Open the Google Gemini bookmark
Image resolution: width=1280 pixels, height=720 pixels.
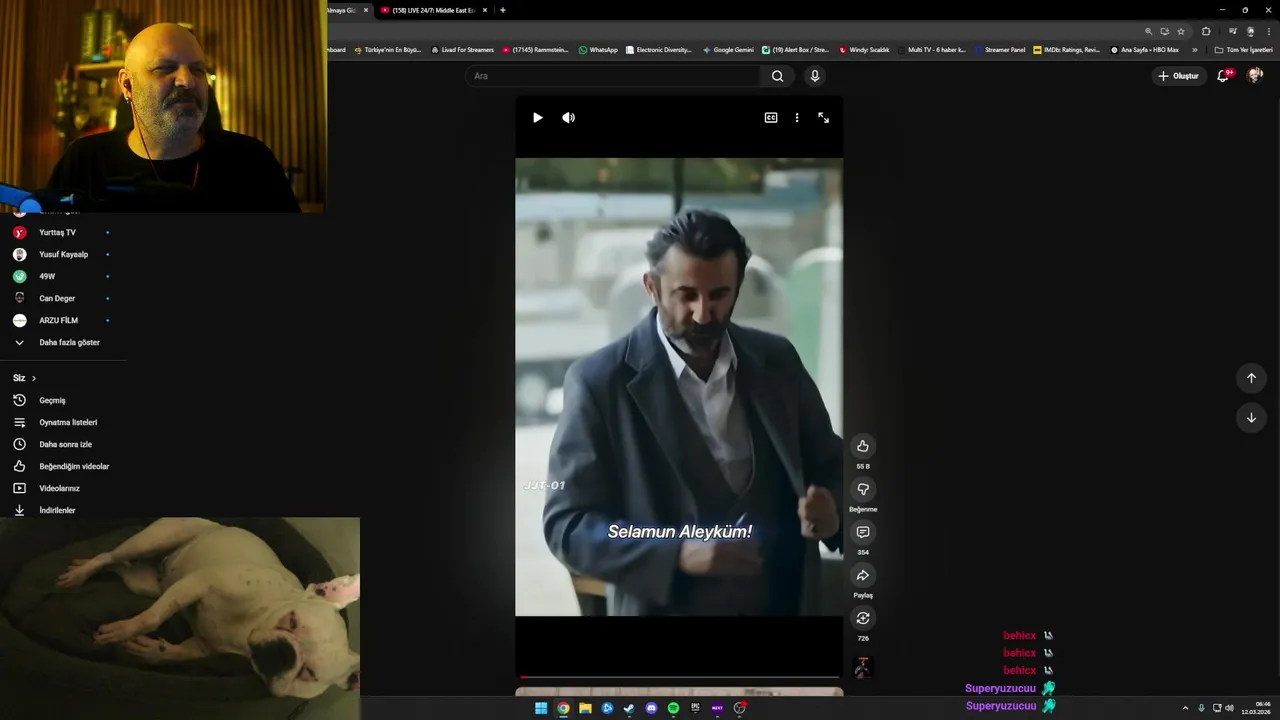pyautogui.click(x=728, y=49)
